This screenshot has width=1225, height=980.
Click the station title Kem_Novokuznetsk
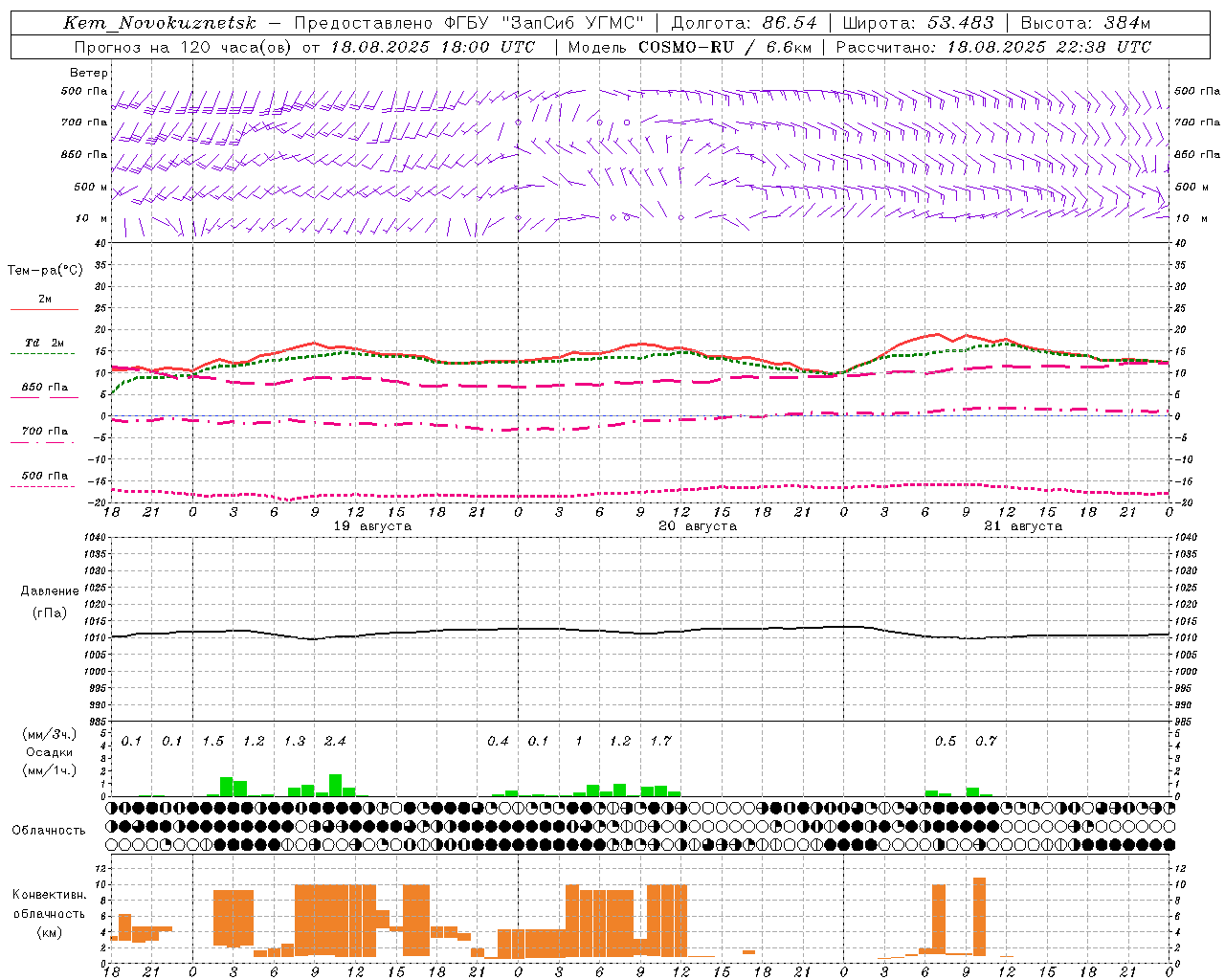(160, 23)
